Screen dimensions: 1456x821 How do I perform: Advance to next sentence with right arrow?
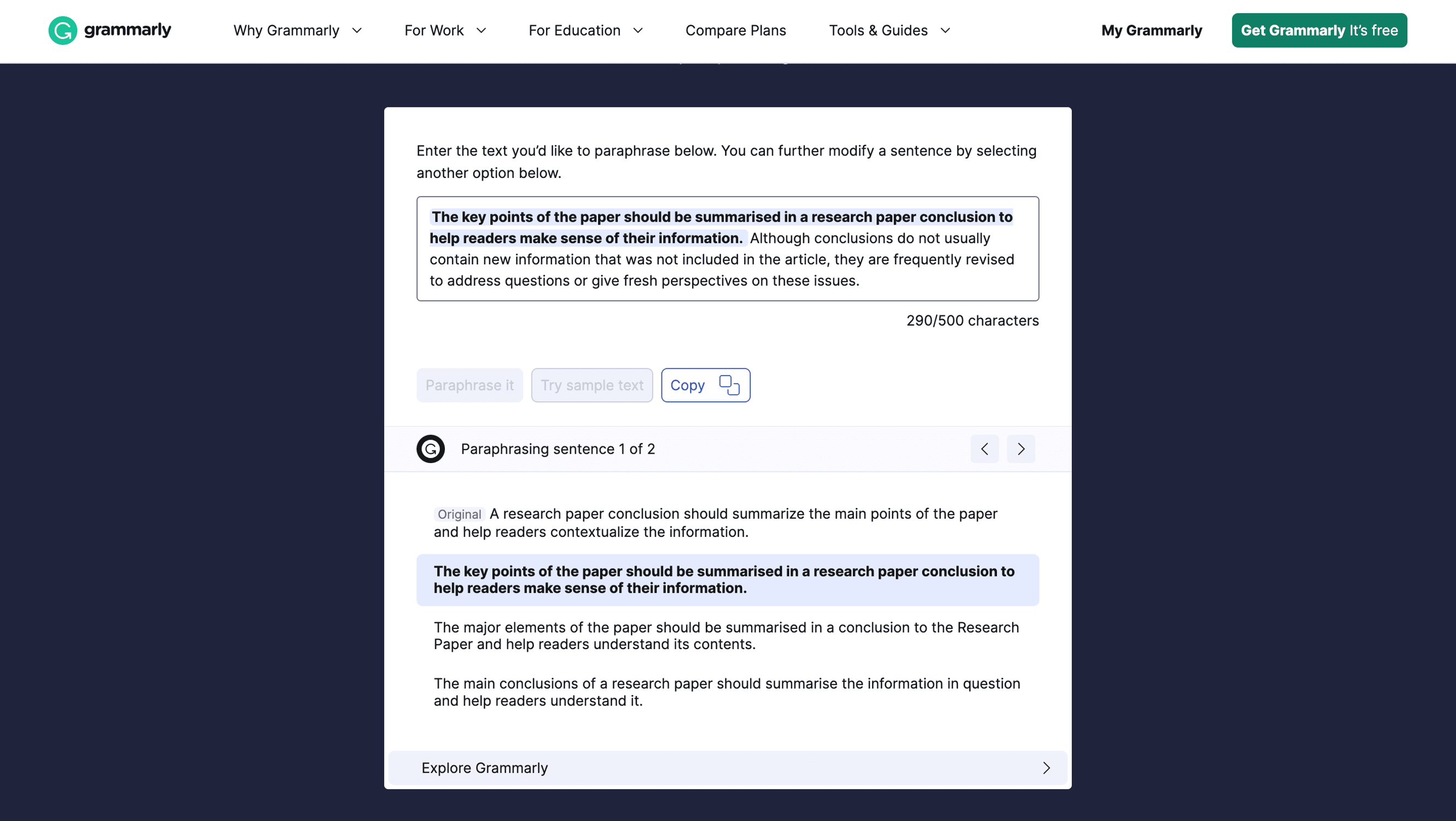point(1021,448)
